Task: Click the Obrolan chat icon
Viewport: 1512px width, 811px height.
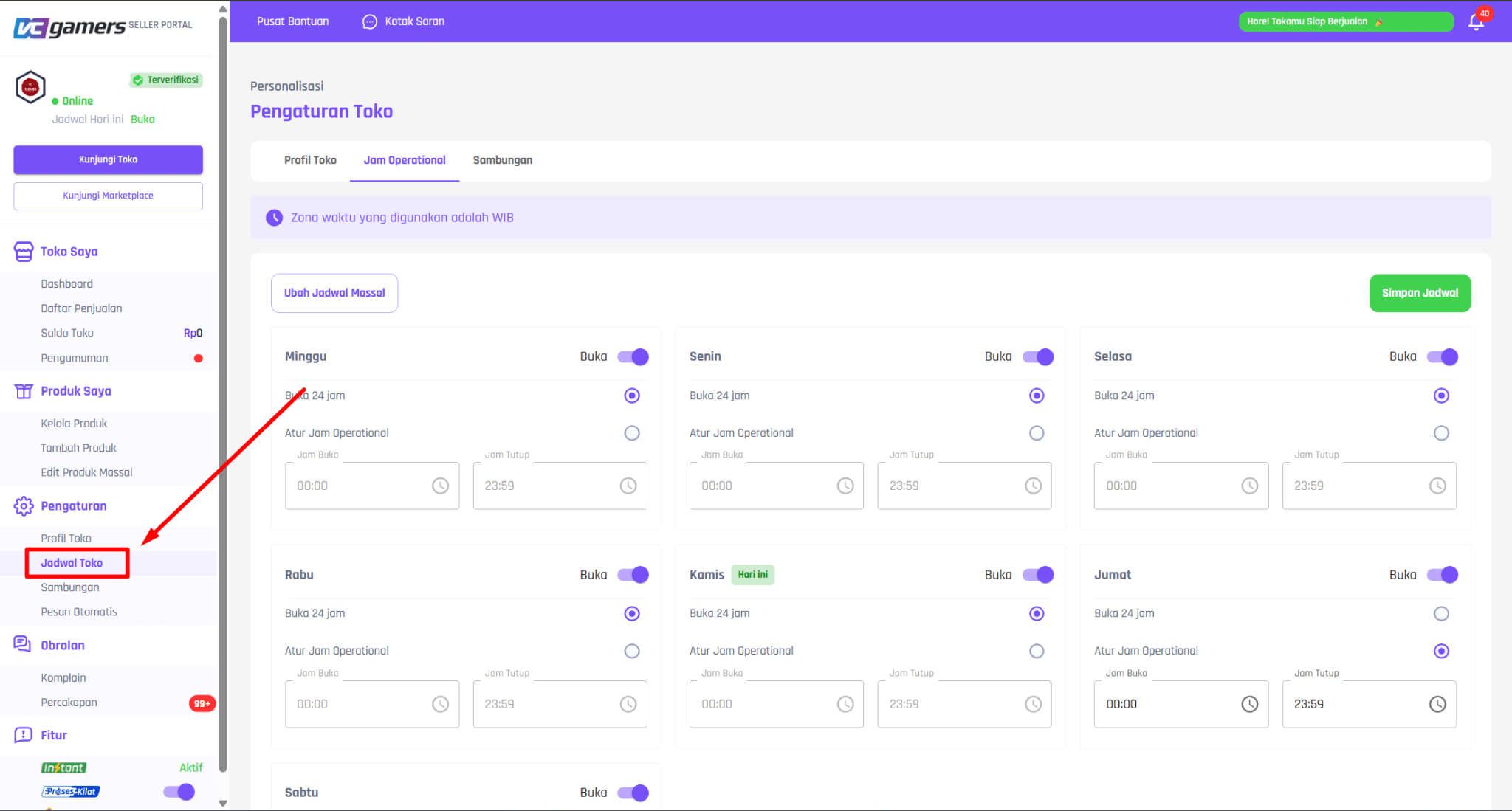Action: click(23, 645)
